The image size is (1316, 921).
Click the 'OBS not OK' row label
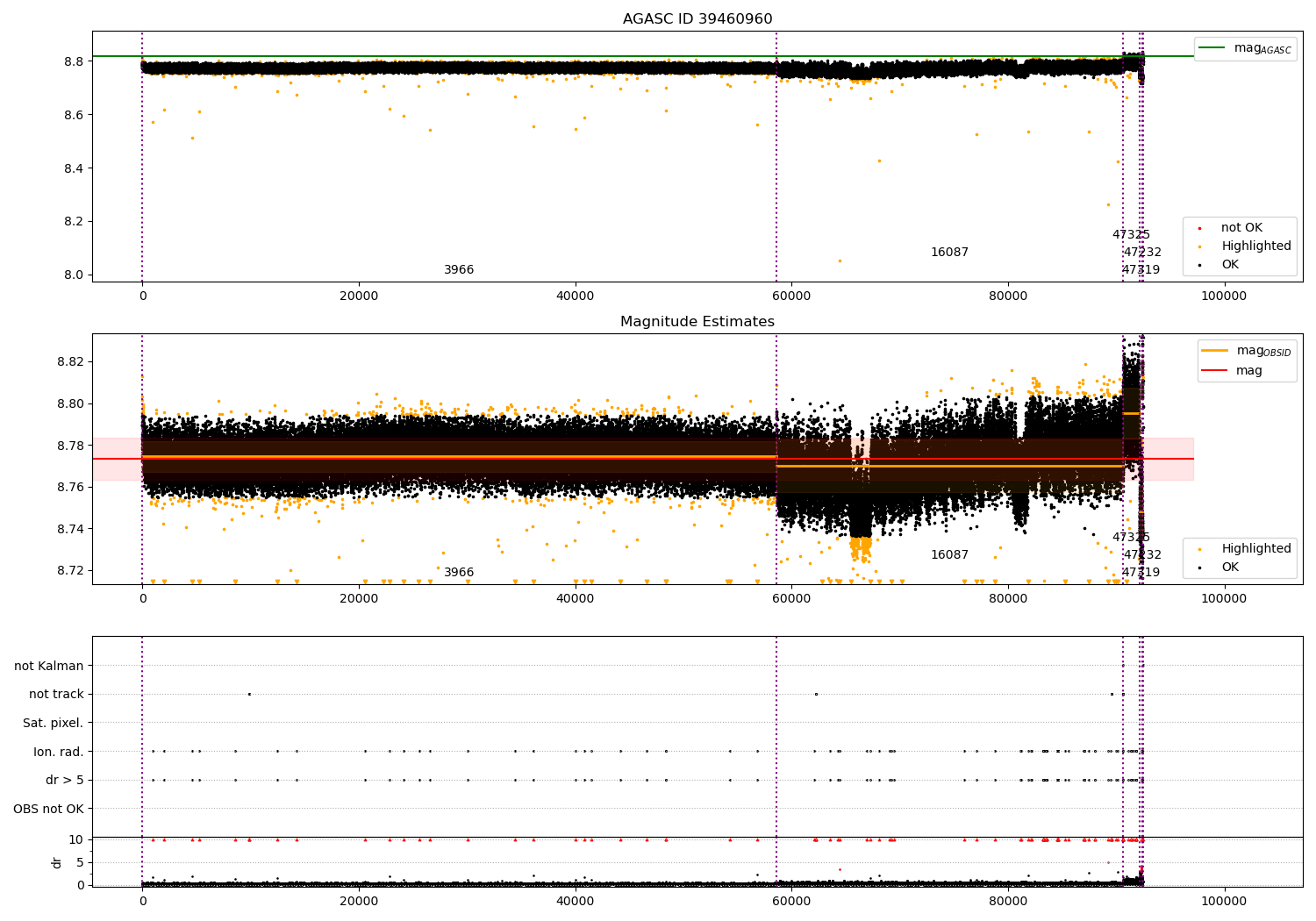click(x=49, y=809)
